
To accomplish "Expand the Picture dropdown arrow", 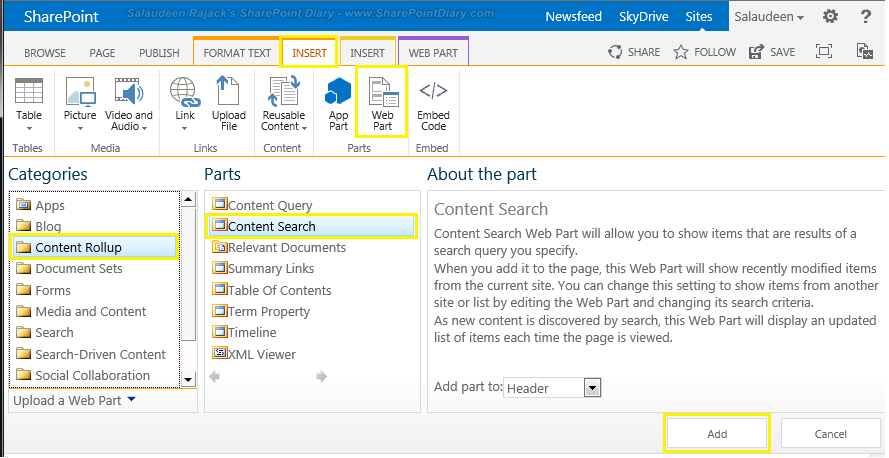I will [x=80, y=128].
